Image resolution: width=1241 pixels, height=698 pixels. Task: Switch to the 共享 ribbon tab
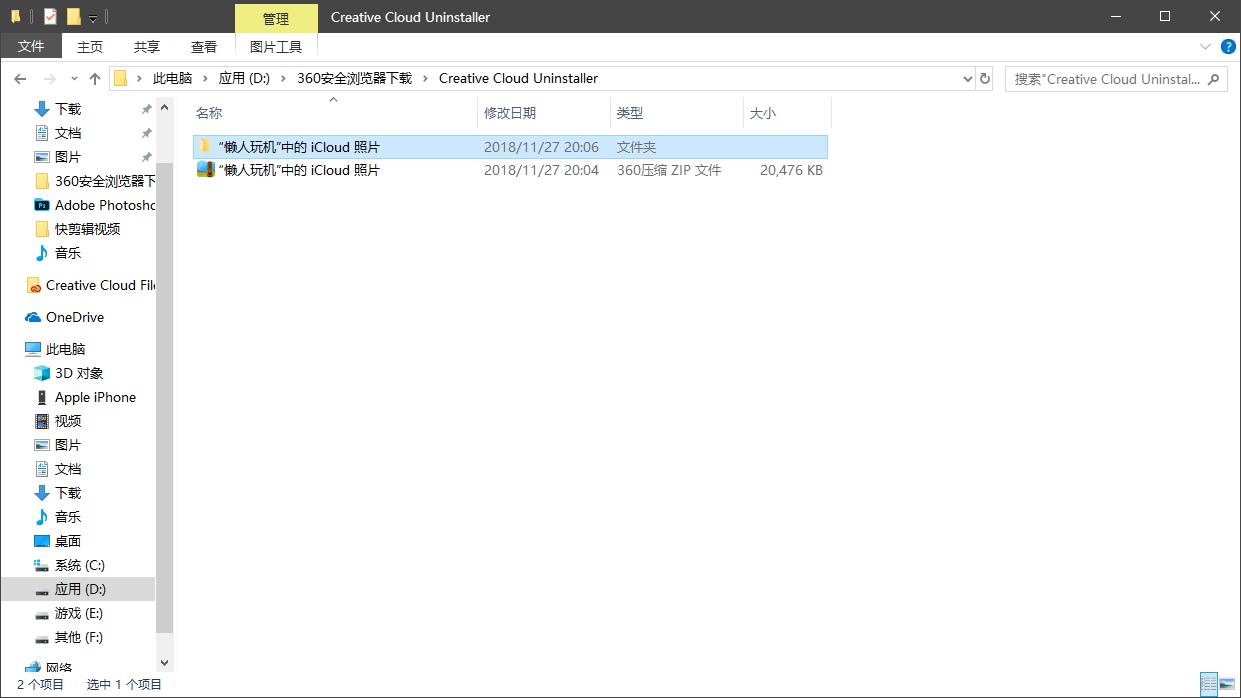[147, 46]
